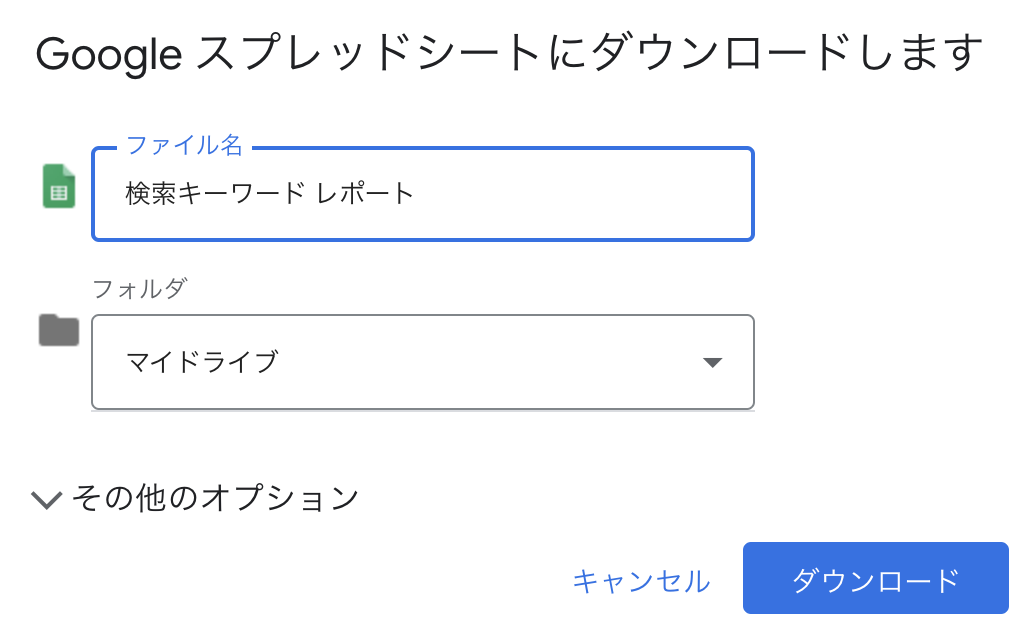
Task: Click the word Google in the title
Action: pos(109,54)
